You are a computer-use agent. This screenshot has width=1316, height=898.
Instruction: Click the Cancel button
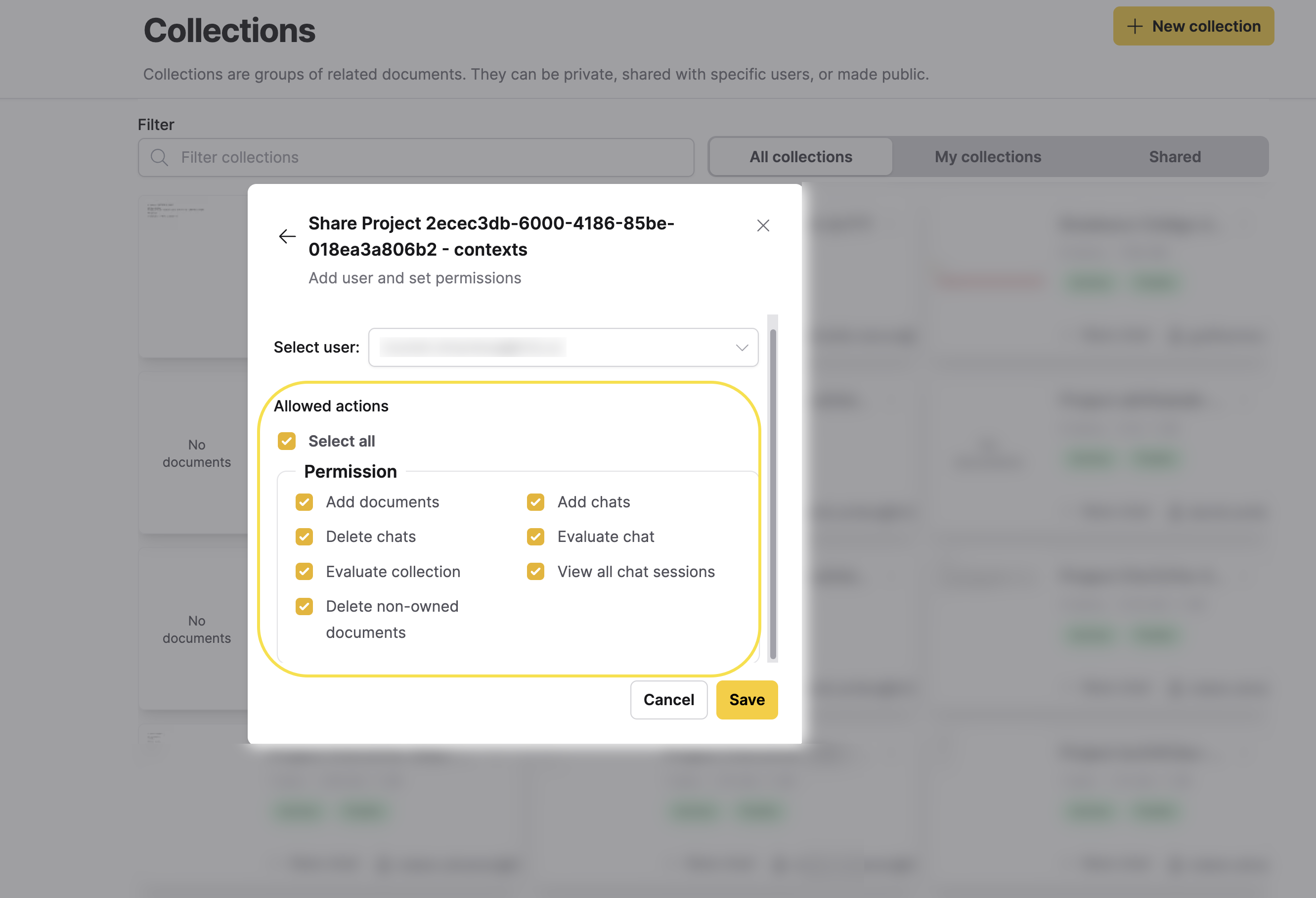tap(668, 700)
